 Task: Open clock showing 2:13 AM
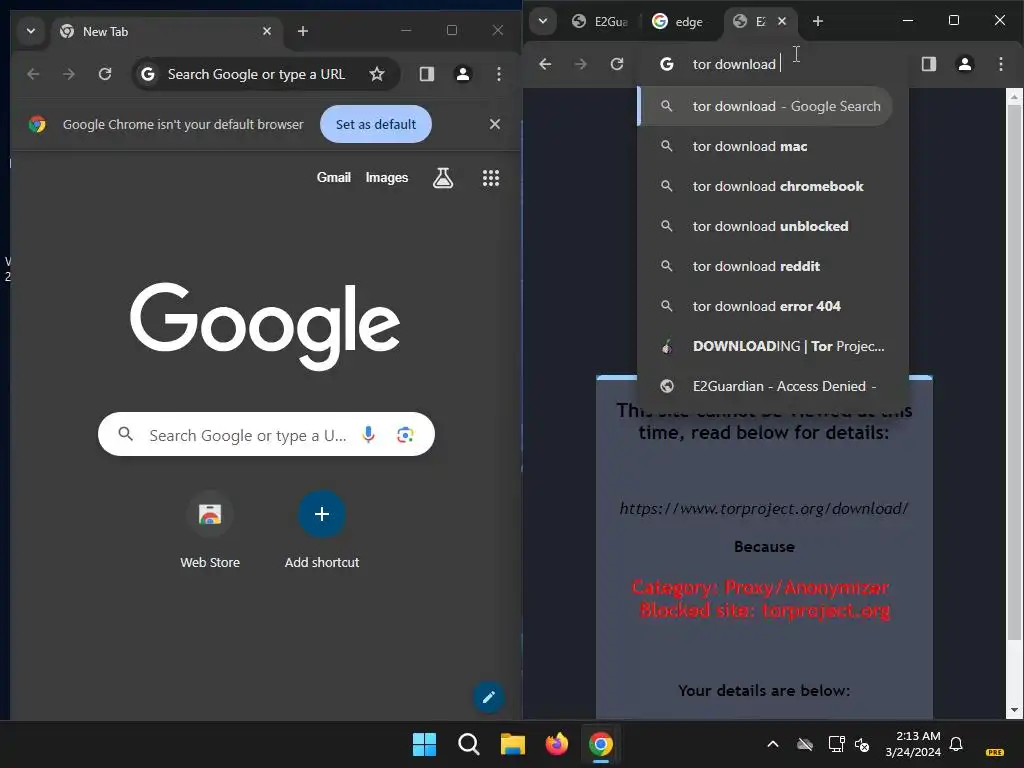click(913, 744)
